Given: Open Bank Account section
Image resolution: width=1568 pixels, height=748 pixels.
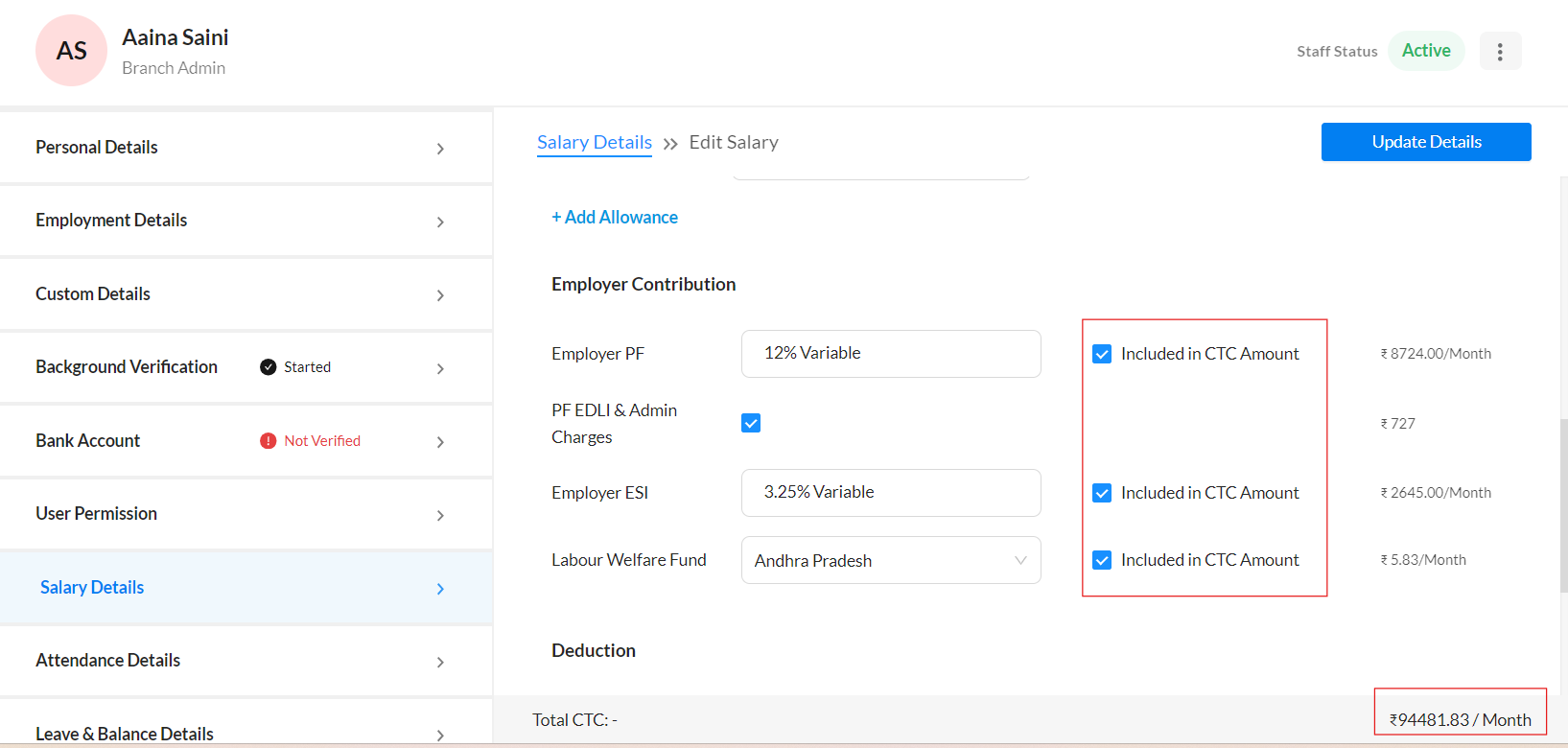Looking at the screenshot, I should [x=246, y=441].
